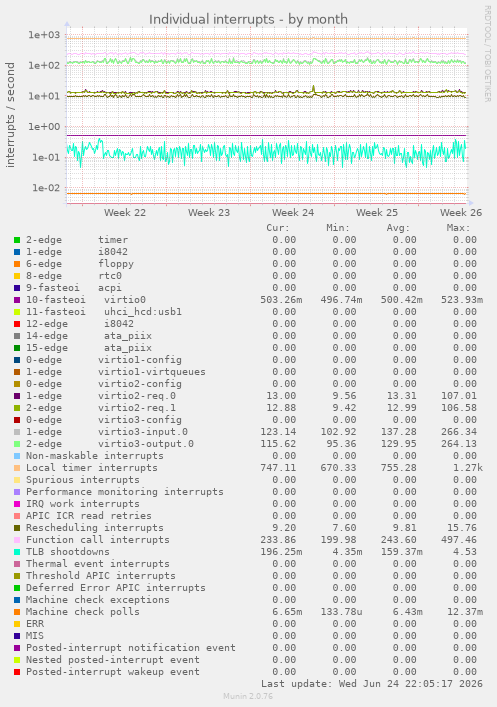Image resolution: width=497 pixels, height=707 pixels.
Task: Click the Munin 2.0.76 footer text
Action: point(248,696)
